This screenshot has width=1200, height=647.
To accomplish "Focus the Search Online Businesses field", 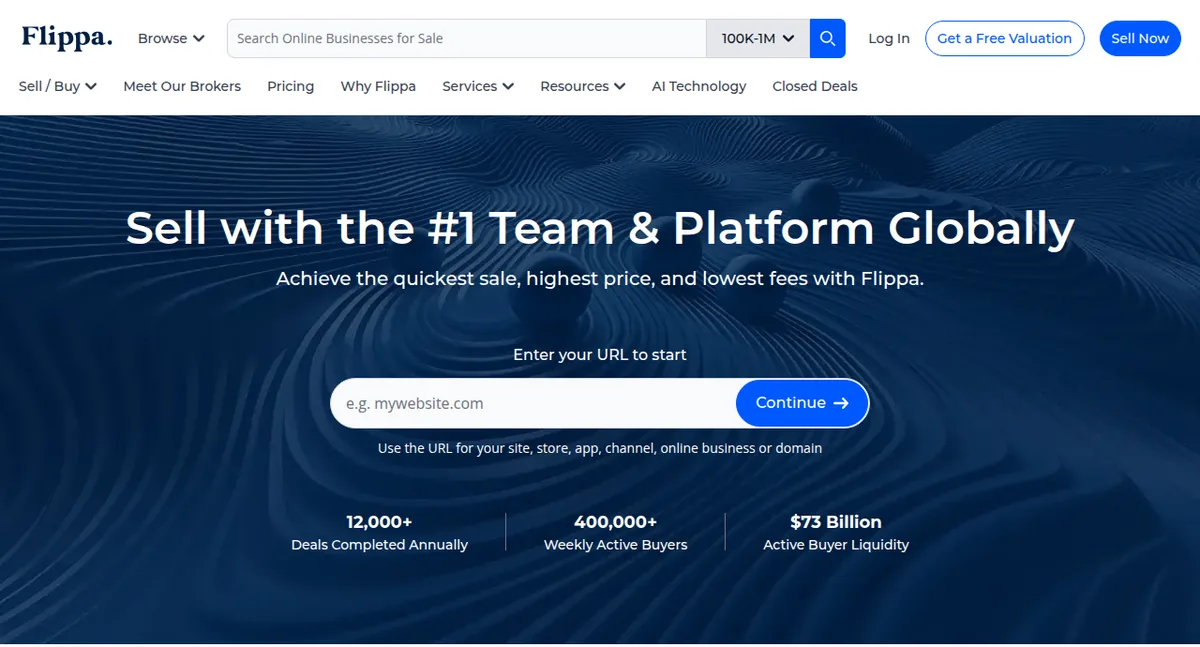I will (x=467, y=38).
